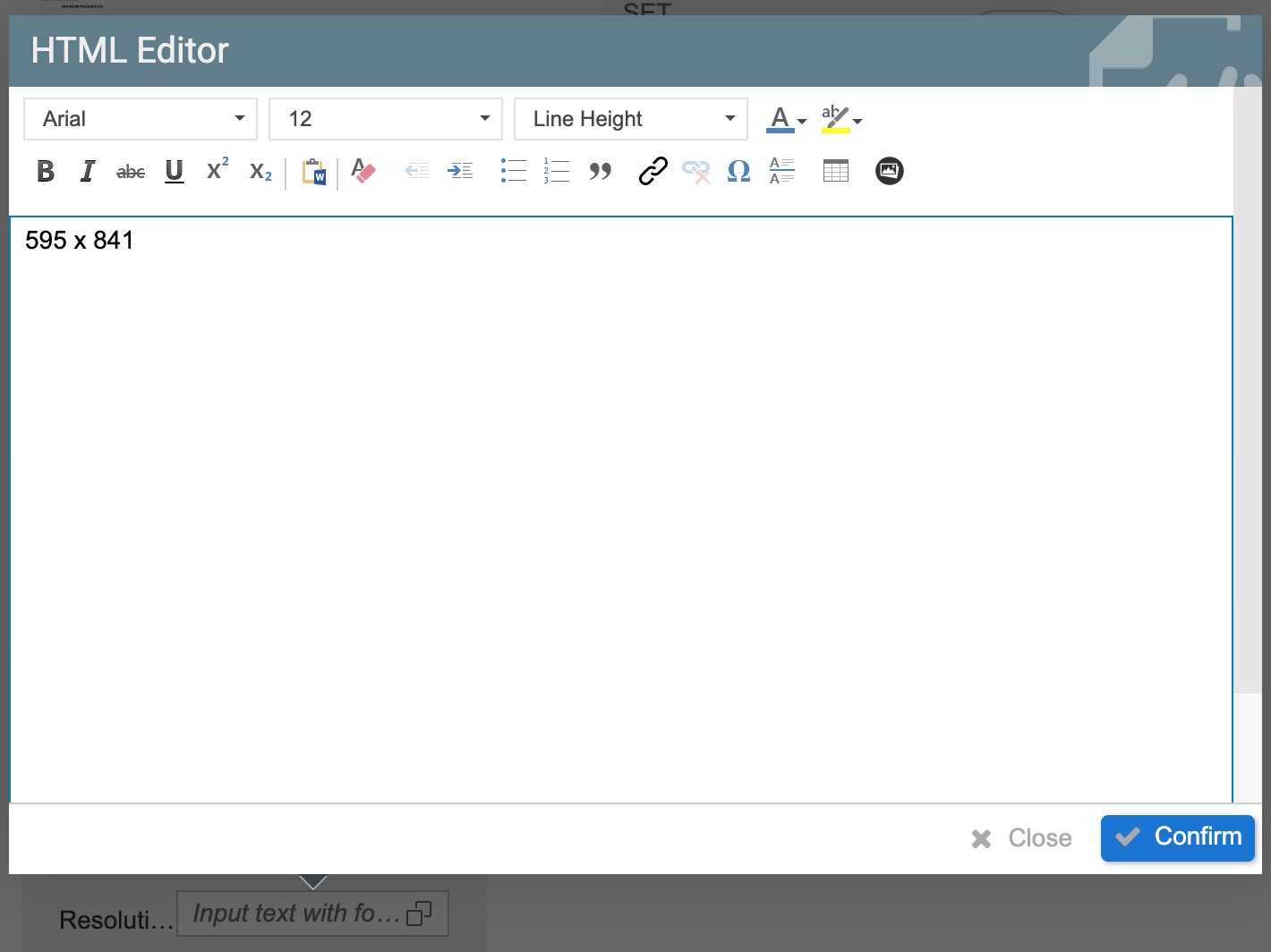Screen dimensions: 1271x952
Task: Clear formatting with eraser icon
Action: pos(363,171)
